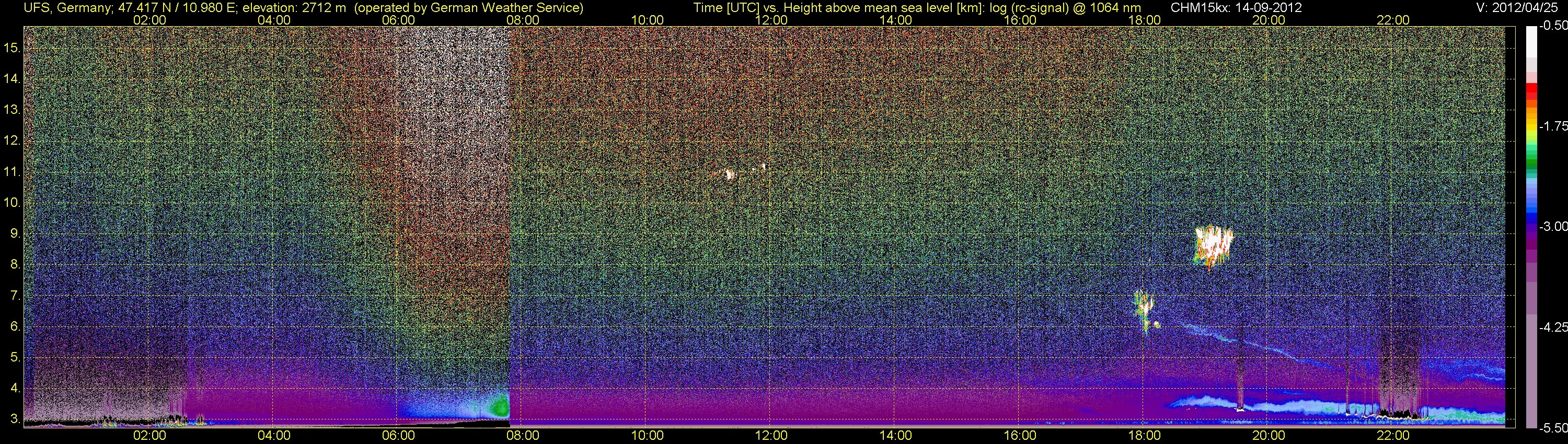Select the -4.25 colorbar scale value

(1553, 327)
